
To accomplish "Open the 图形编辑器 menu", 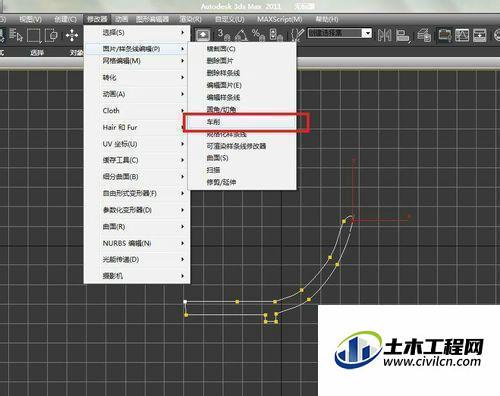I will pos(152,19).
